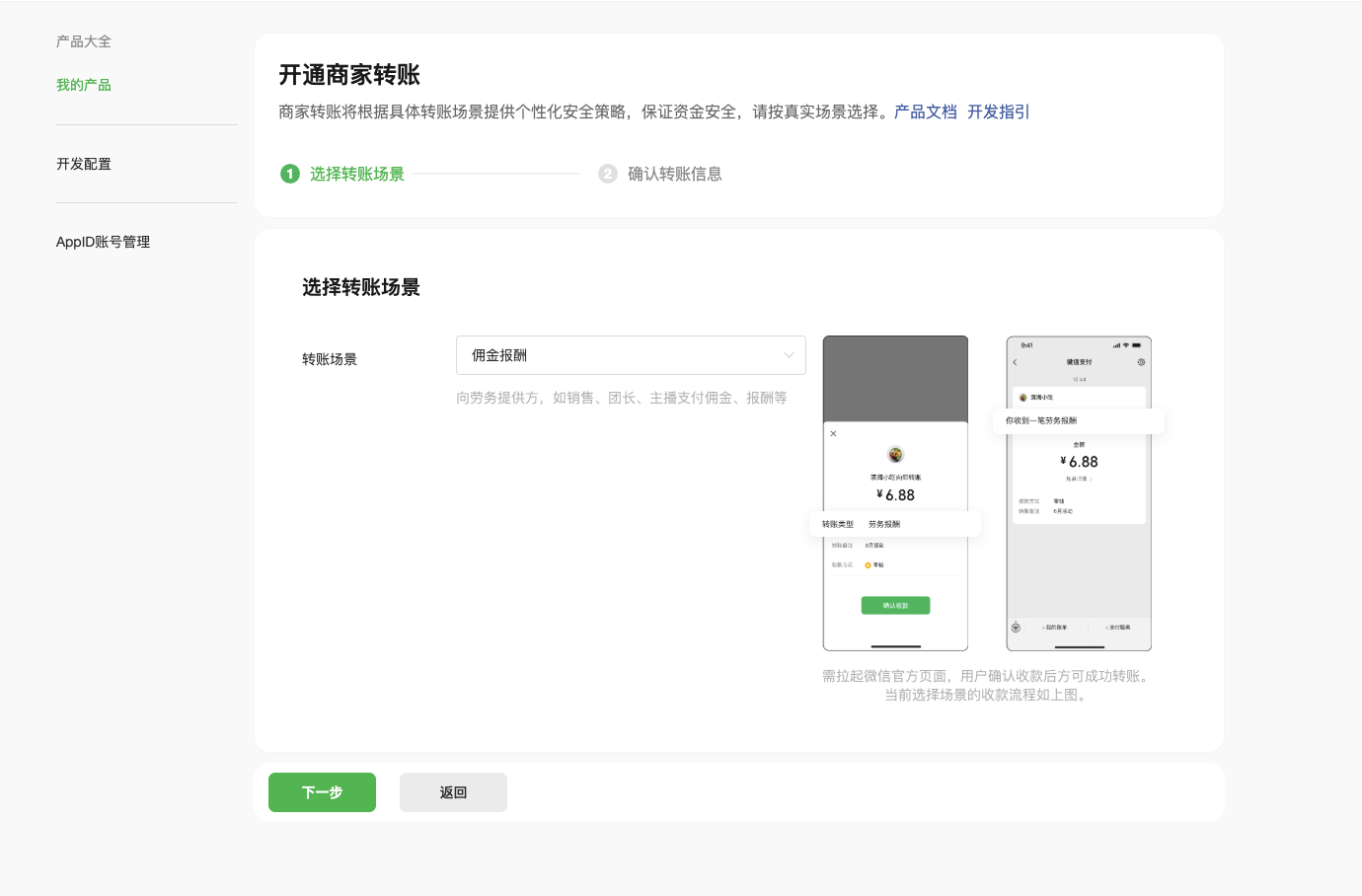Click the step 2 gray circle icon
Screen dimensions: 1362x896
607,174
